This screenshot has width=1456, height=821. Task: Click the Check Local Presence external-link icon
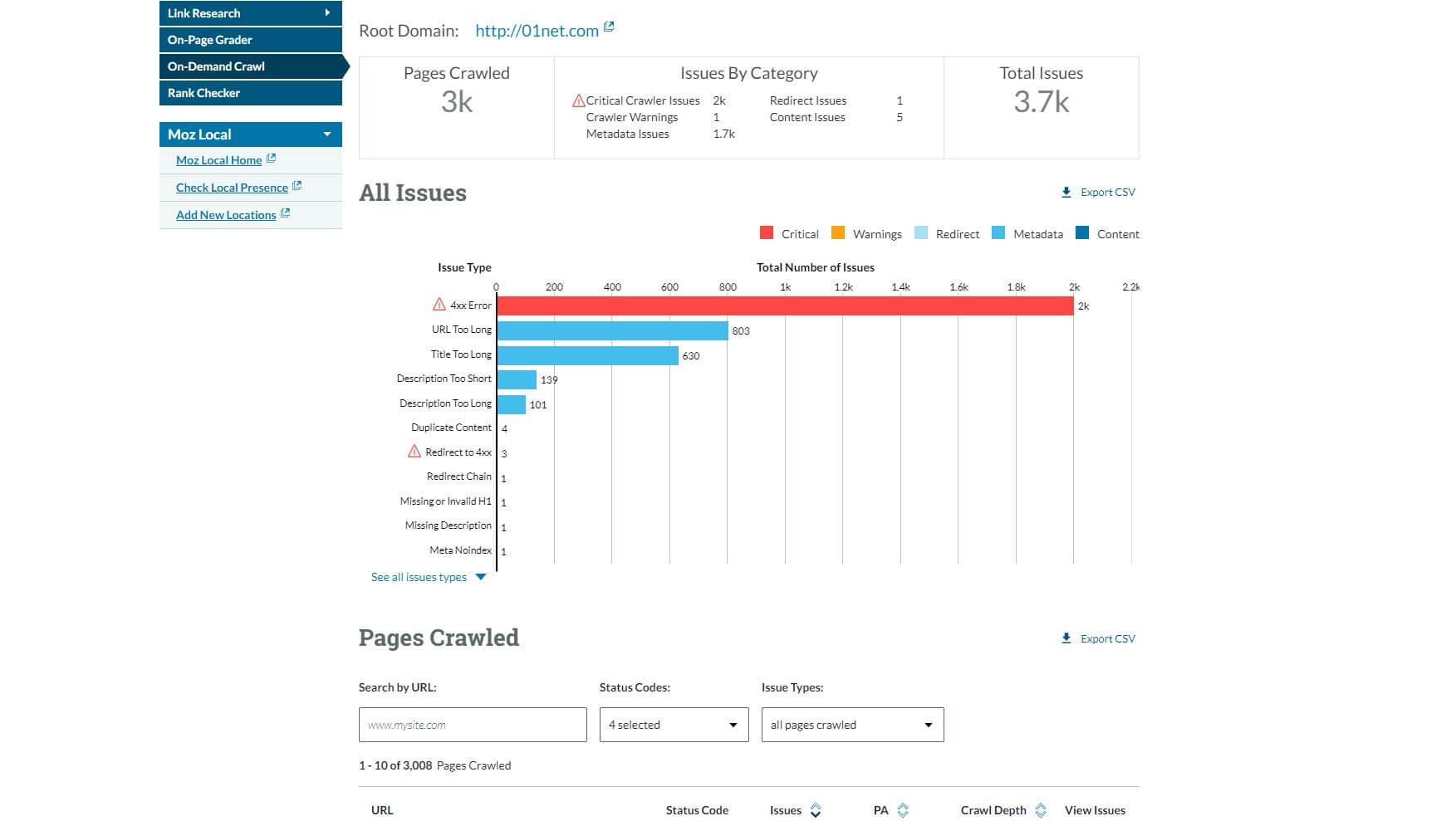[297, 186]
